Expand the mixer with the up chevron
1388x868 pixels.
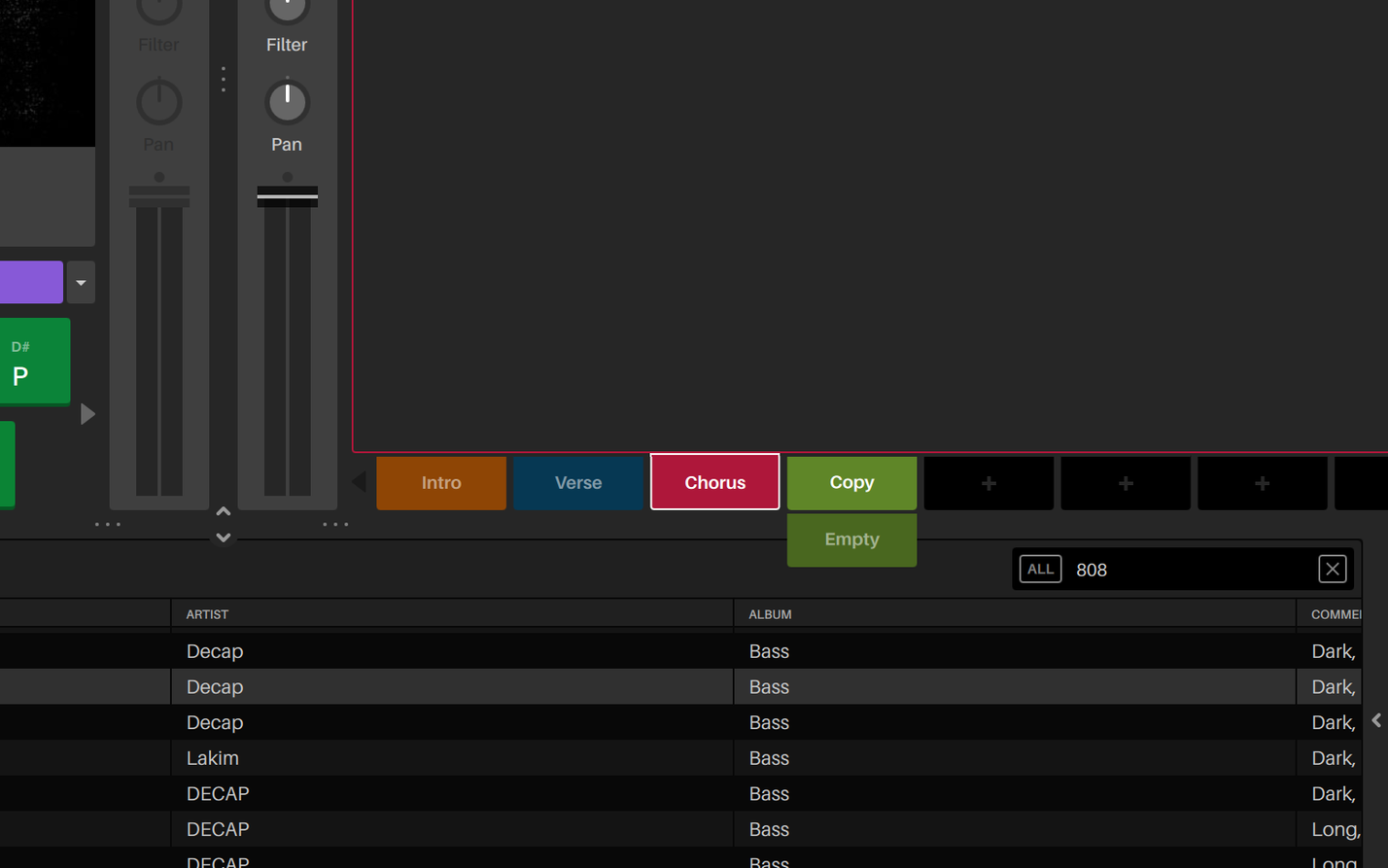223,510
